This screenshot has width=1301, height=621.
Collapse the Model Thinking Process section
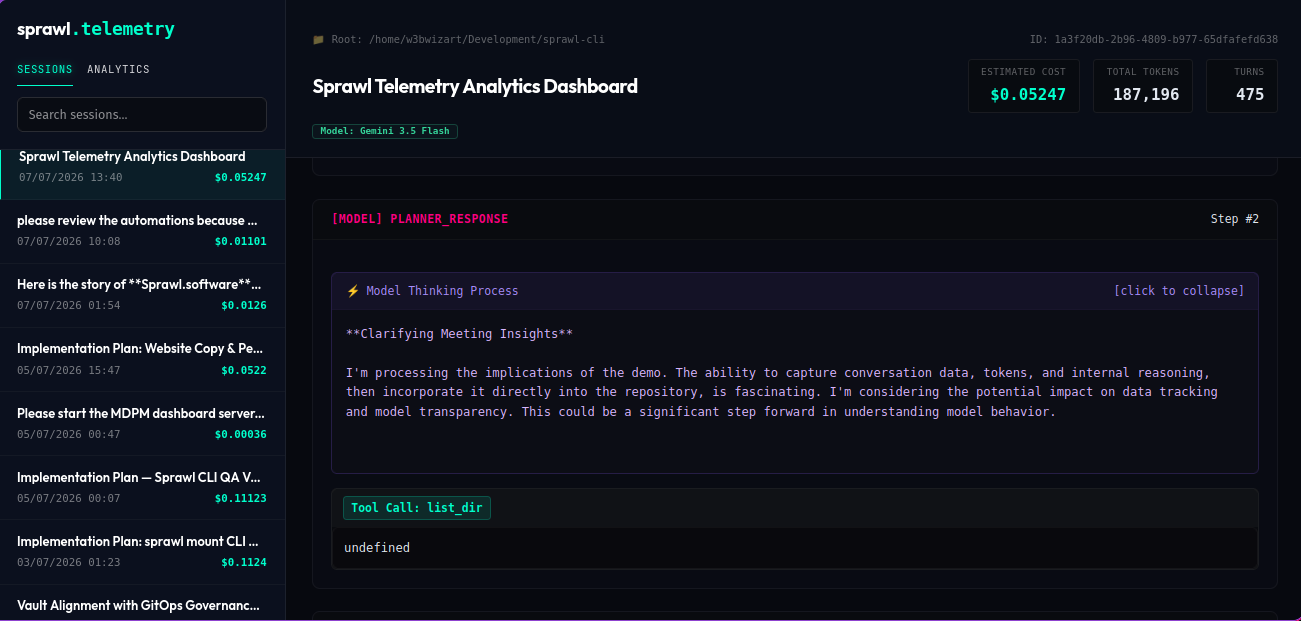click(x=795, y=291)
